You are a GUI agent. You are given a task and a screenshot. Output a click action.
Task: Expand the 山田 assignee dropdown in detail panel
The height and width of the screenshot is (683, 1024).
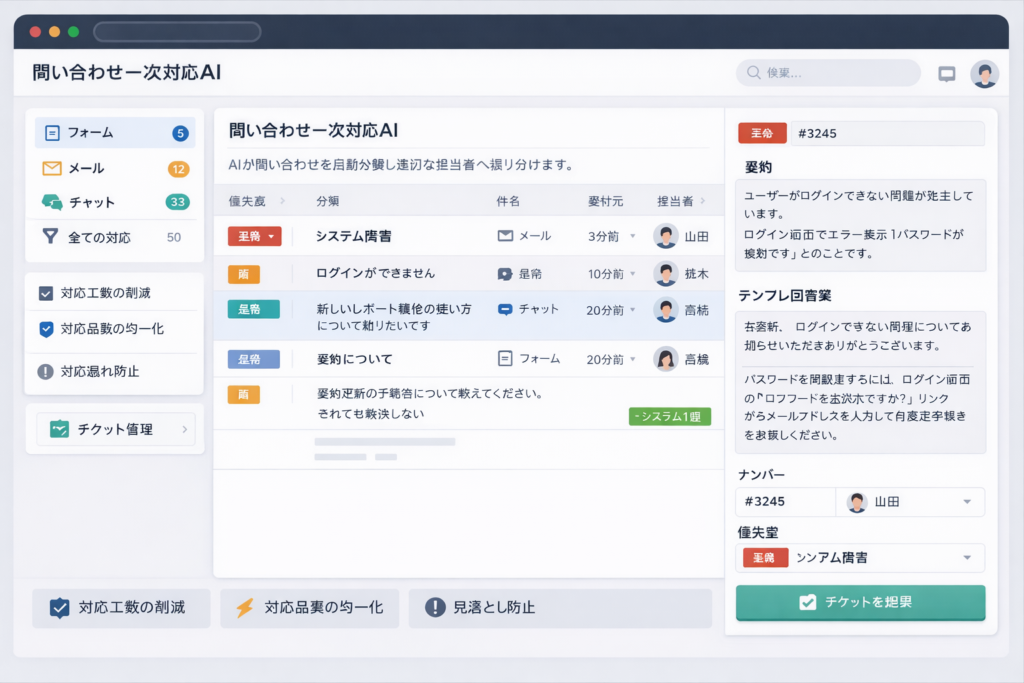(x=966, y=502)
